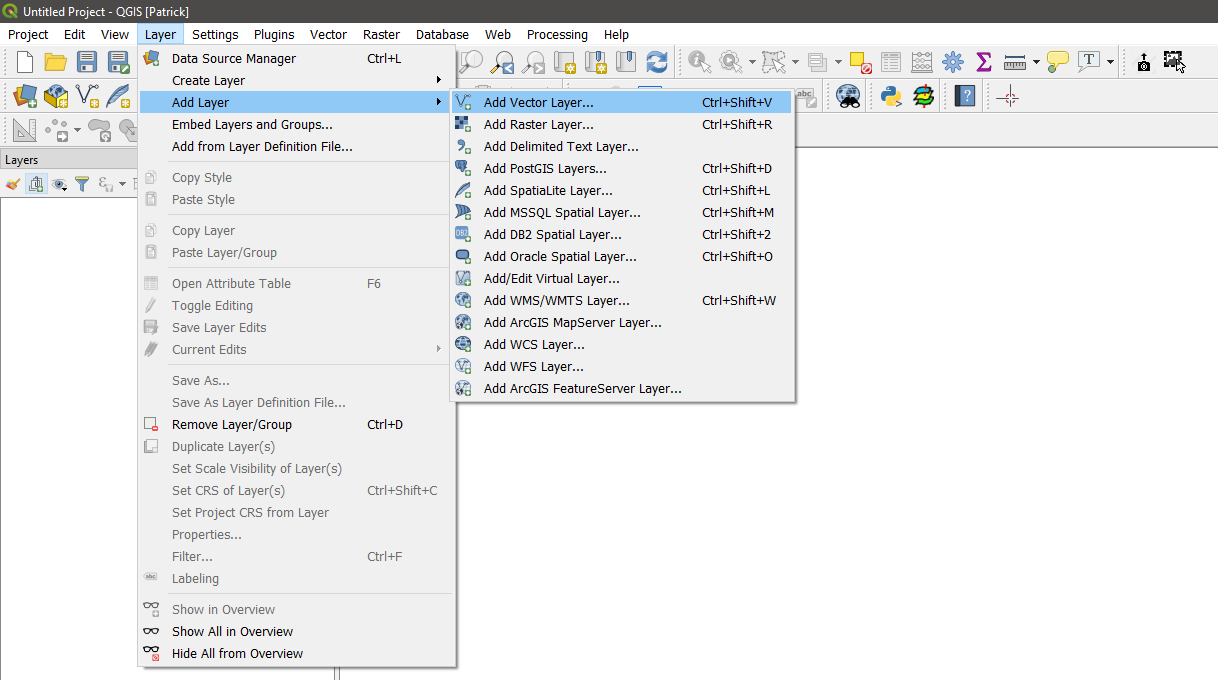Select Add Raster Layer menu entry
The image size is (1218, 680).
(538, 125)
